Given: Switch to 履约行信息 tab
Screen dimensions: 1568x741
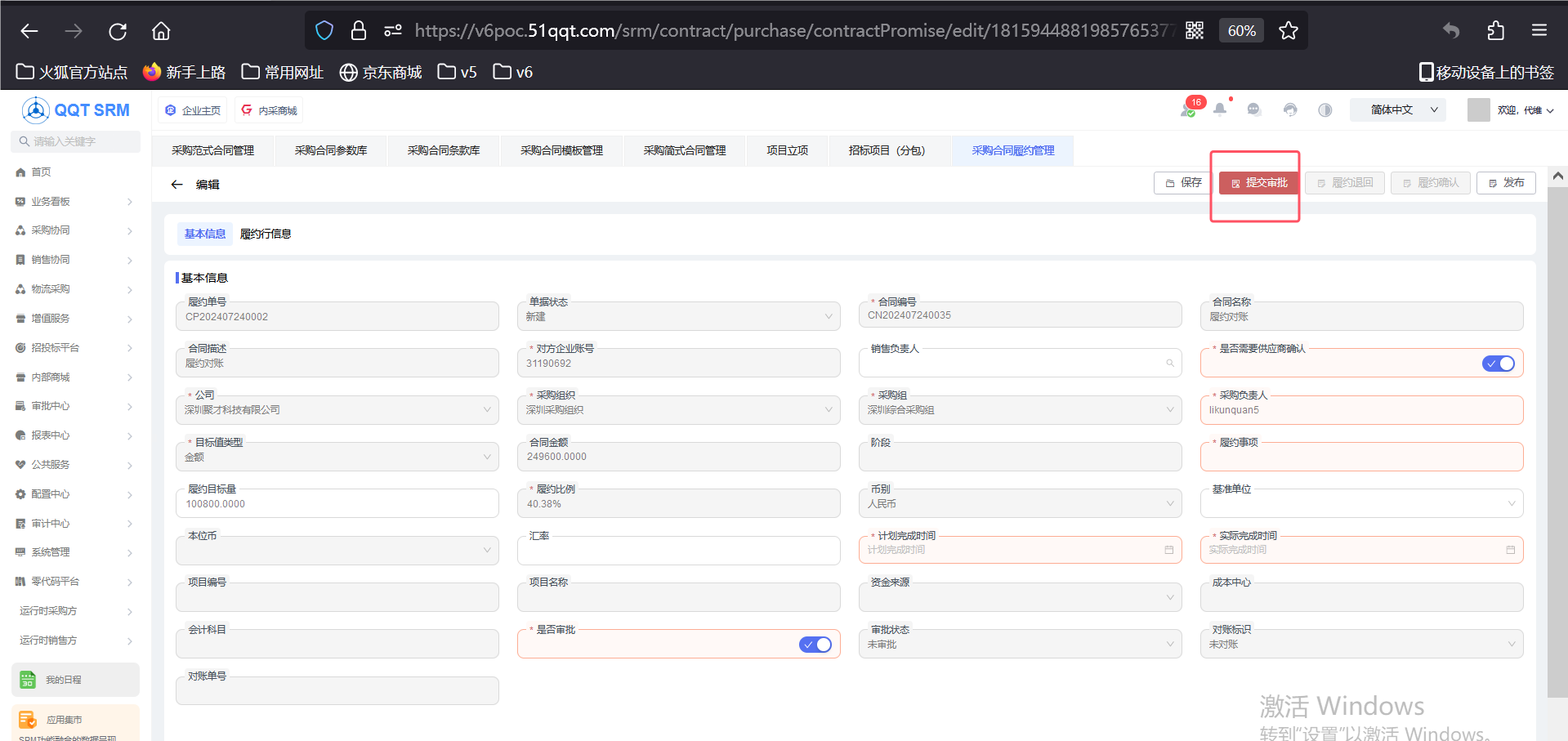Looking at the screenshot, I should pyautogui.click(x=266, y=234).
